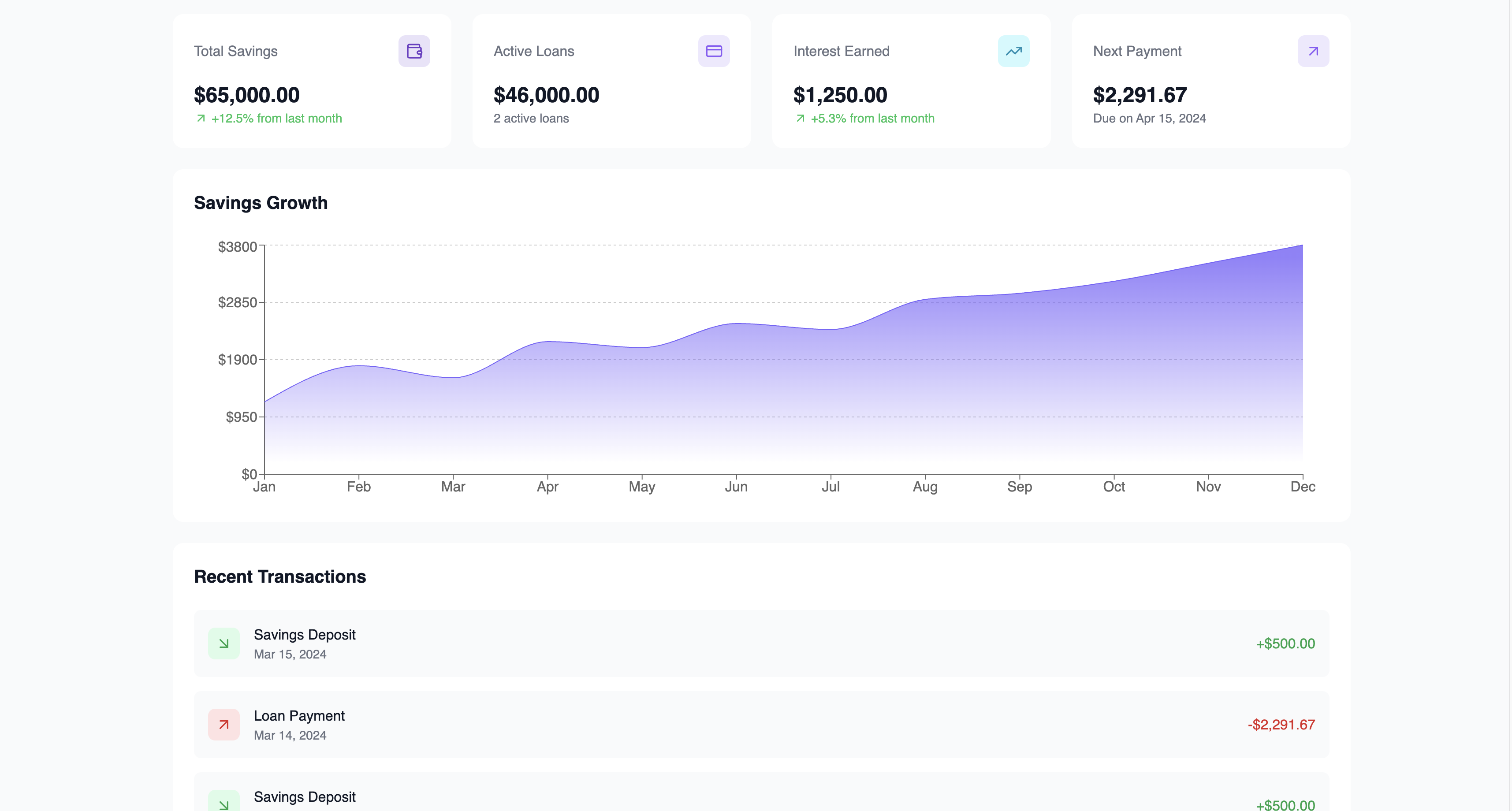Click 'Due on Apr 15, 2024' text
This screenshot has height=811, width=1512.
[1149, 119]
